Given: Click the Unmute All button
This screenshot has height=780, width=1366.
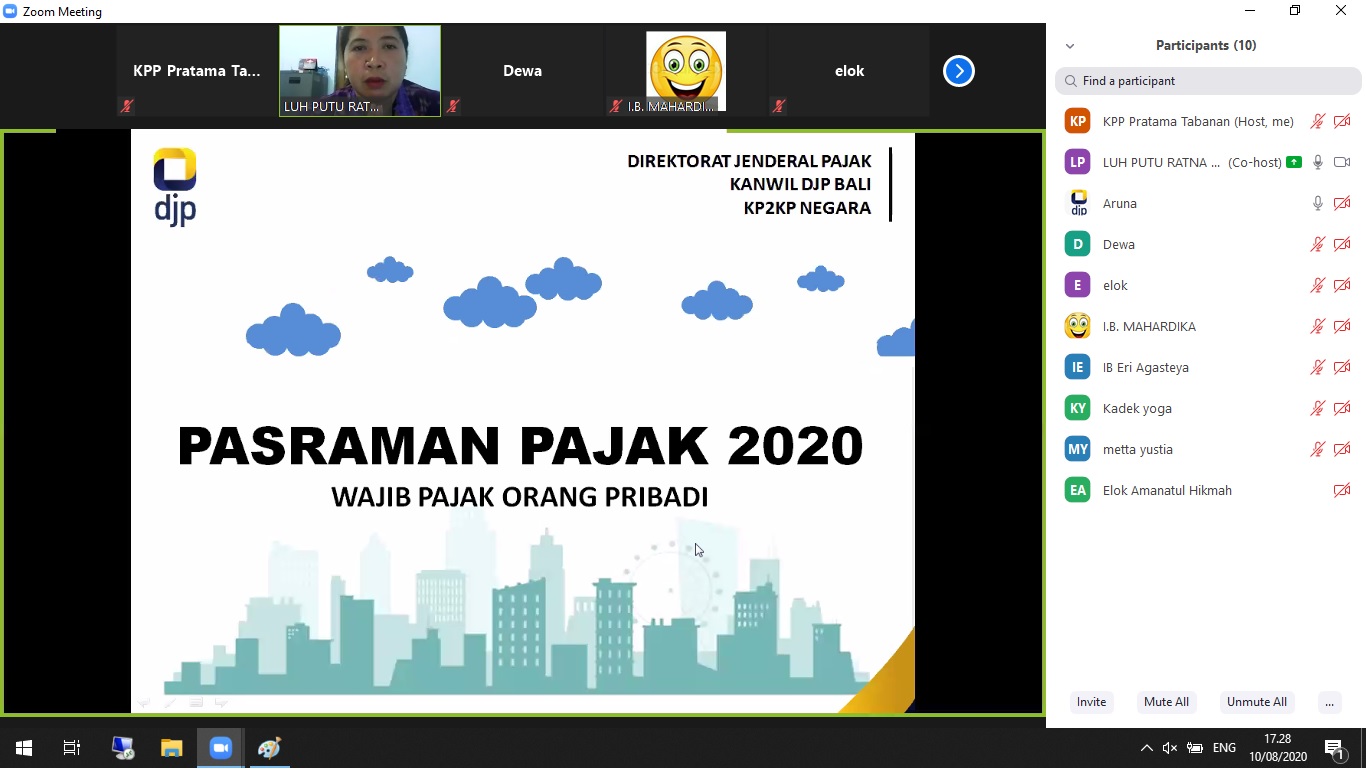Looking at the screenshot, I should point(1256,702).
